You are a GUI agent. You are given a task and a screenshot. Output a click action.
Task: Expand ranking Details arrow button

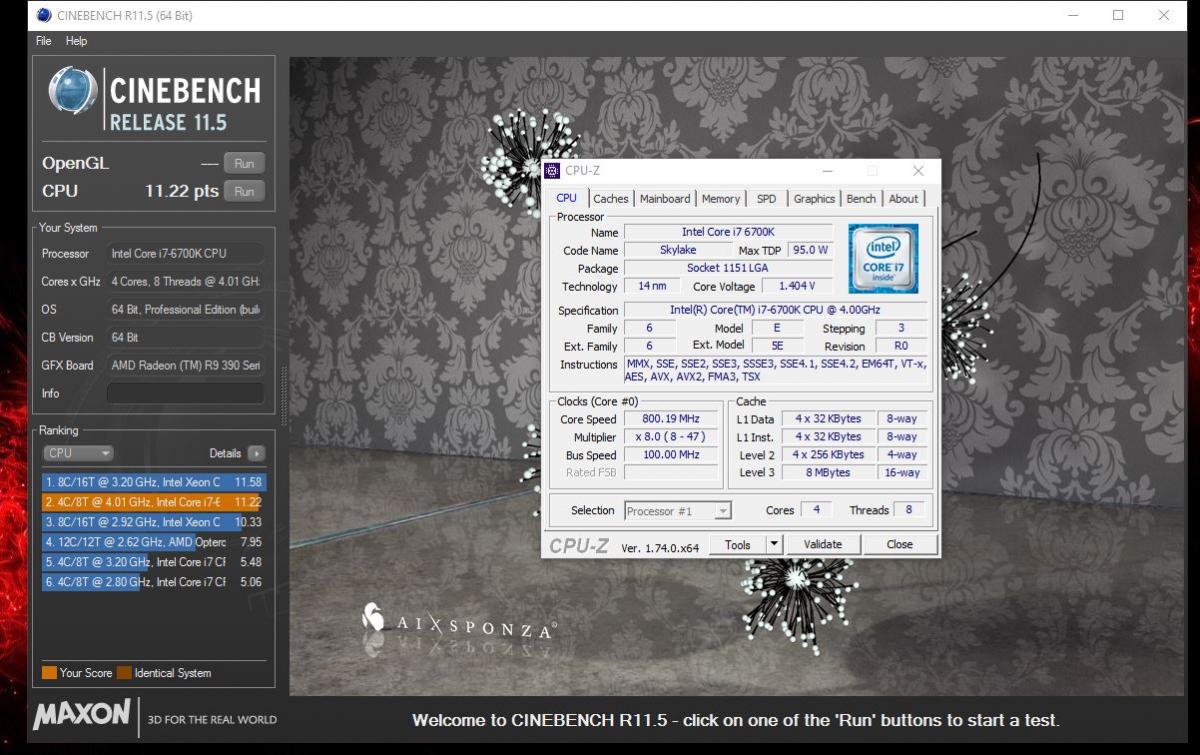point(256,453)
